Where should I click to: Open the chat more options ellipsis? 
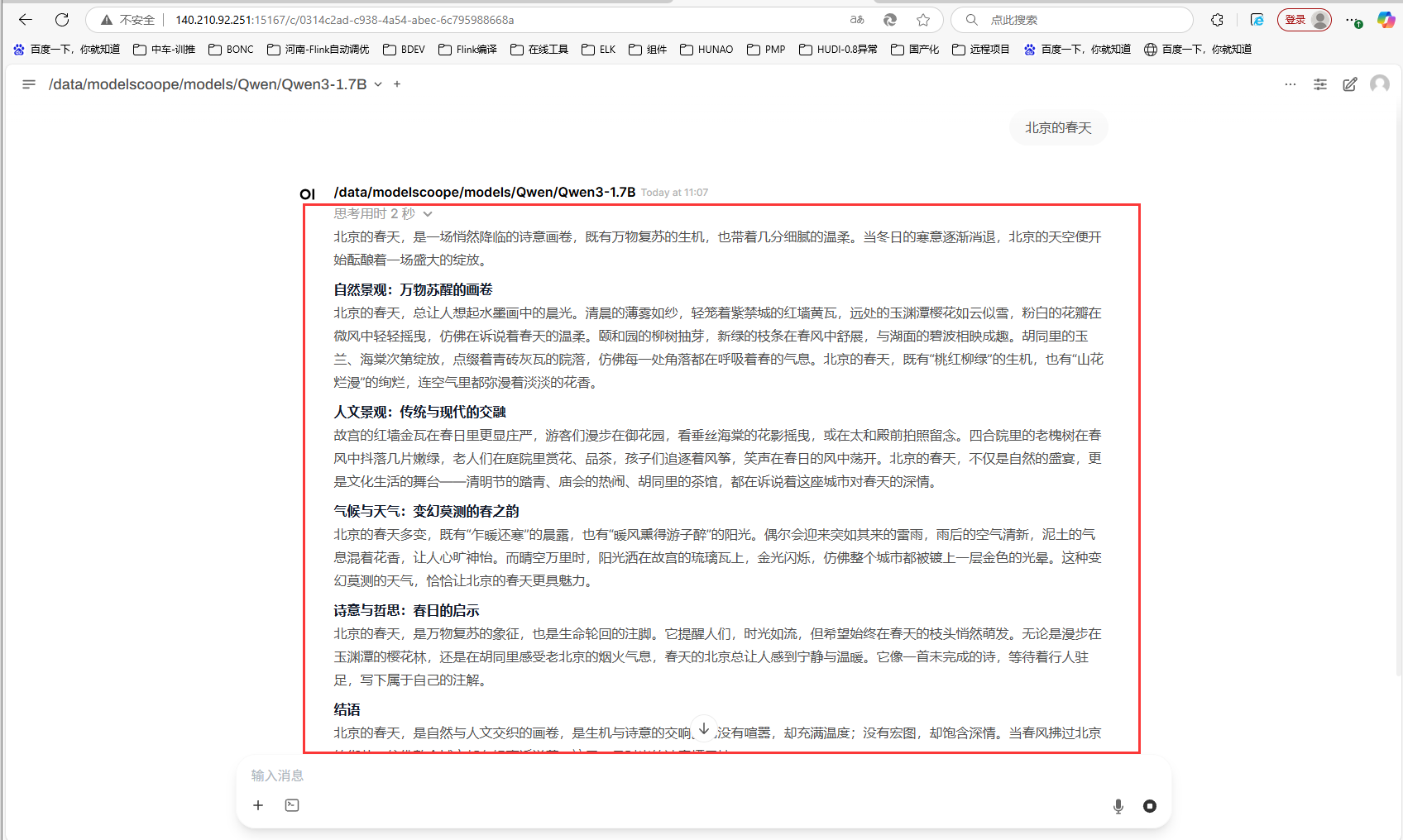coord(1290,84)
